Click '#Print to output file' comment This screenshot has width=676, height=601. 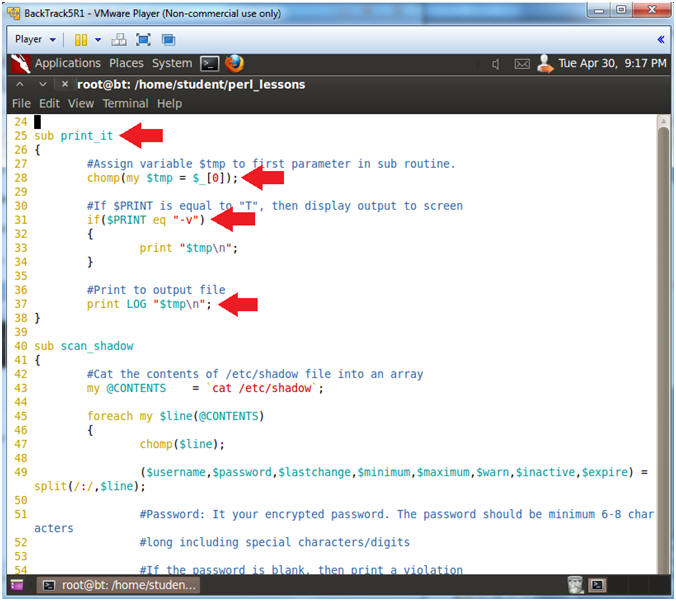[156, 290]
